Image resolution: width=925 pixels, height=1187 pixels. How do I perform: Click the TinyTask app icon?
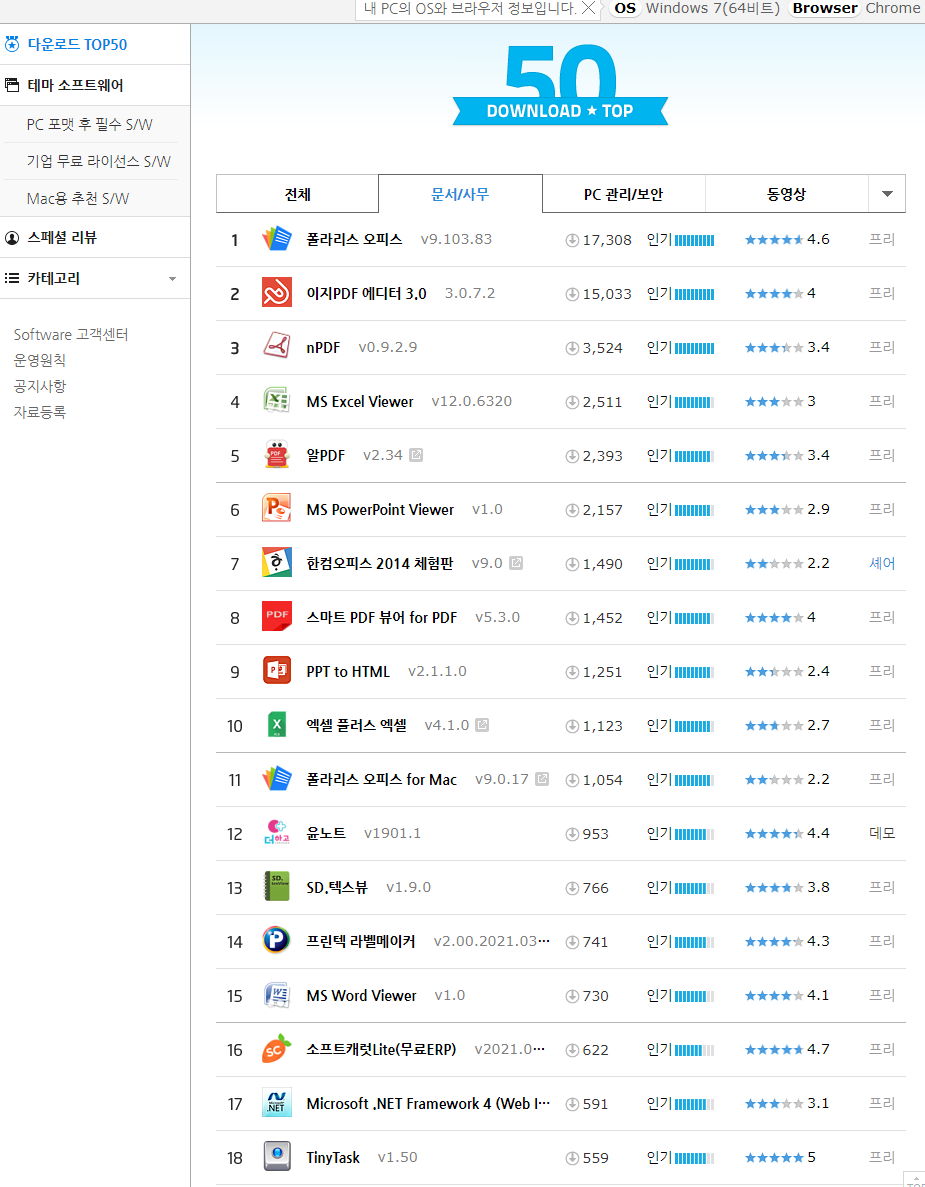[x=276, y=1157]
